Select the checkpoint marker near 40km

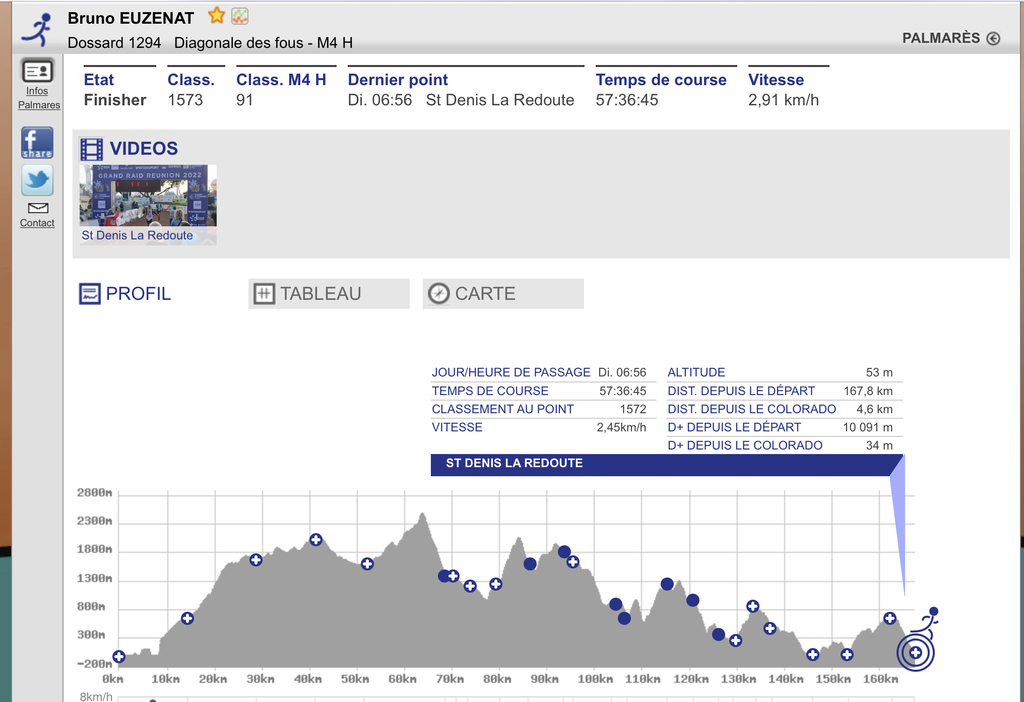pos(316,540)
